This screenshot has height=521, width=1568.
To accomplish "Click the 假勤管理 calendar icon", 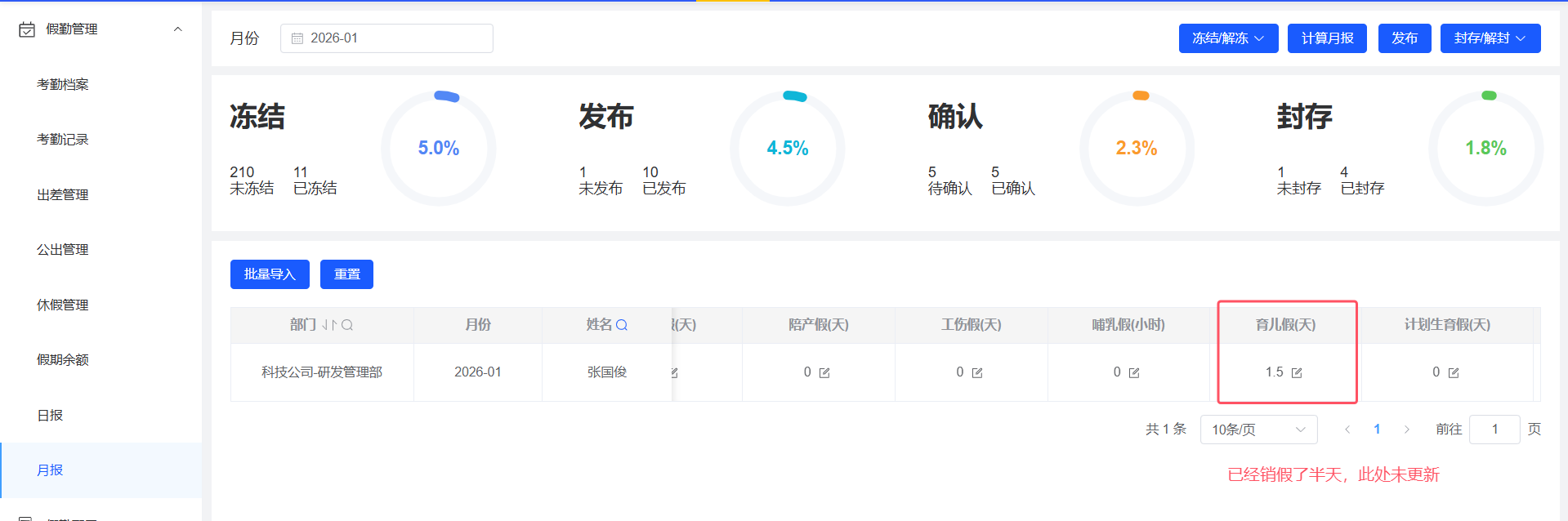I will (27, 29).
